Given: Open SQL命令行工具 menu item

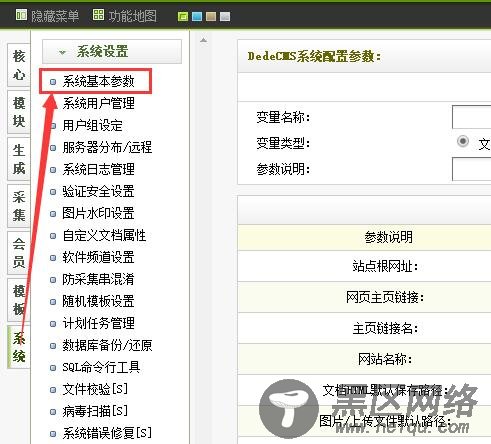Looking at the screenshot, I should pyautogui.click(x=101, y=367).
